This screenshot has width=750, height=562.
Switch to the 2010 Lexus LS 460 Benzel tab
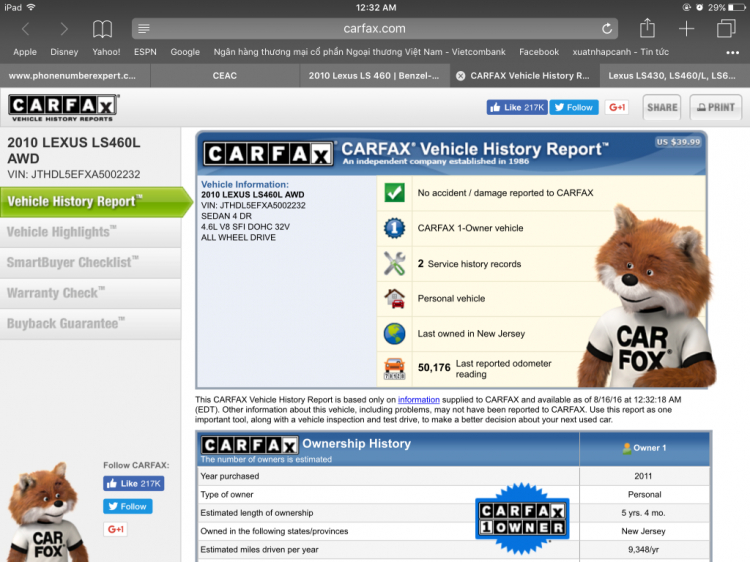pos(375,76)
